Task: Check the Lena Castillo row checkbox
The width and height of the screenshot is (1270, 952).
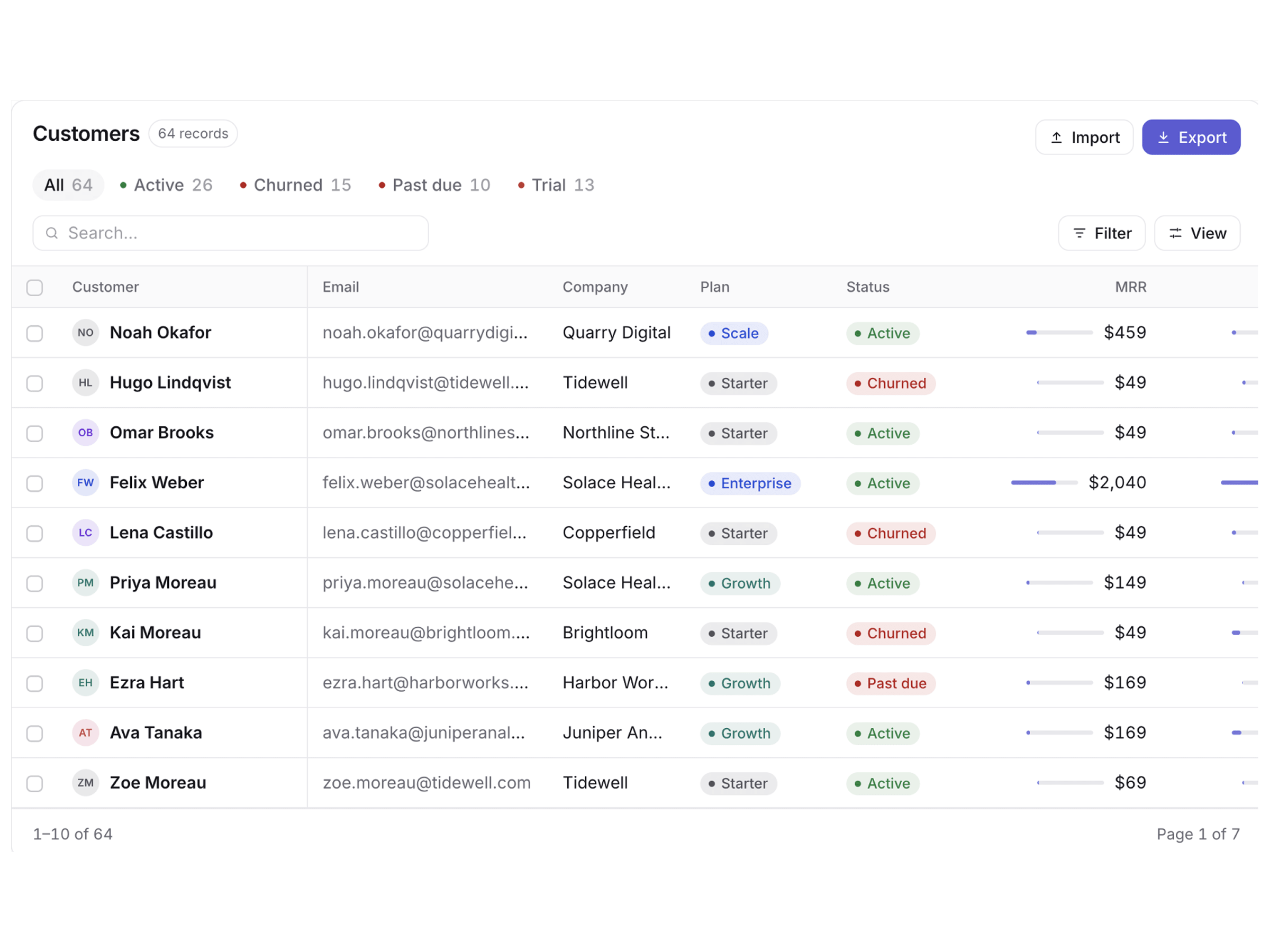Action: tap(34, 533)
